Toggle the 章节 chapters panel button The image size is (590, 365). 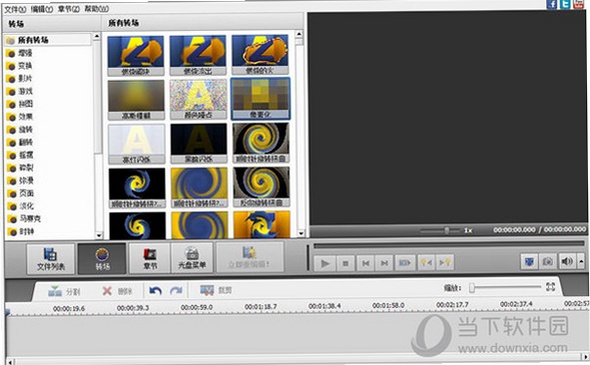click(x=150, y=258)
